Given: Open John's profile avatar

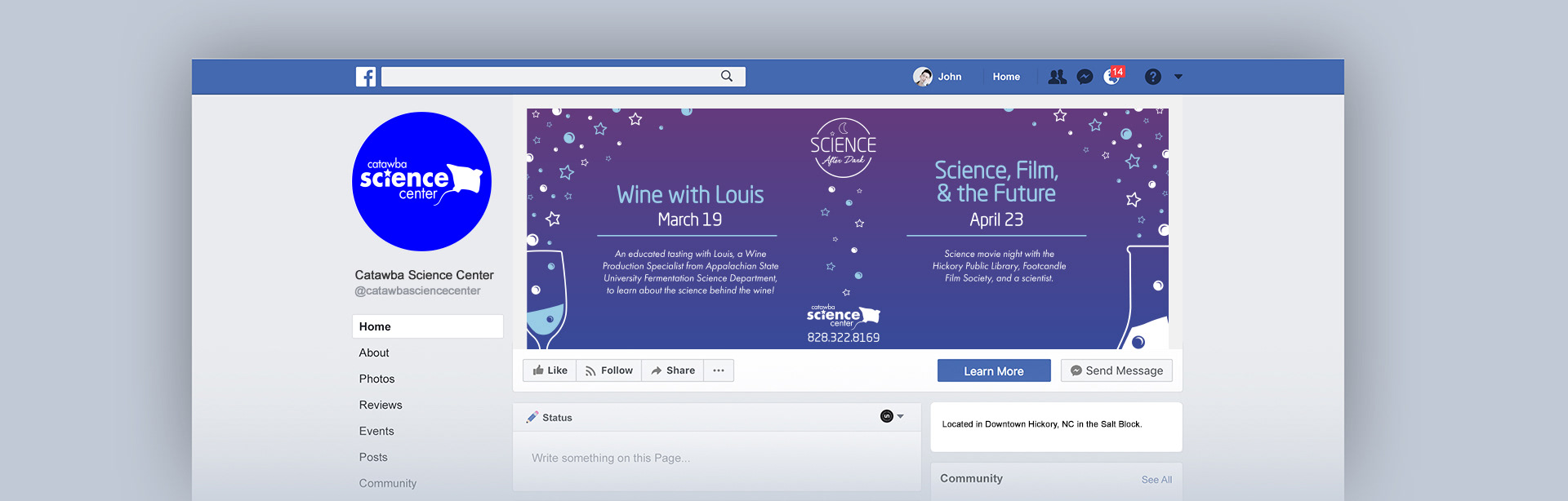Looking at the screenshot, I should point(923,77).
